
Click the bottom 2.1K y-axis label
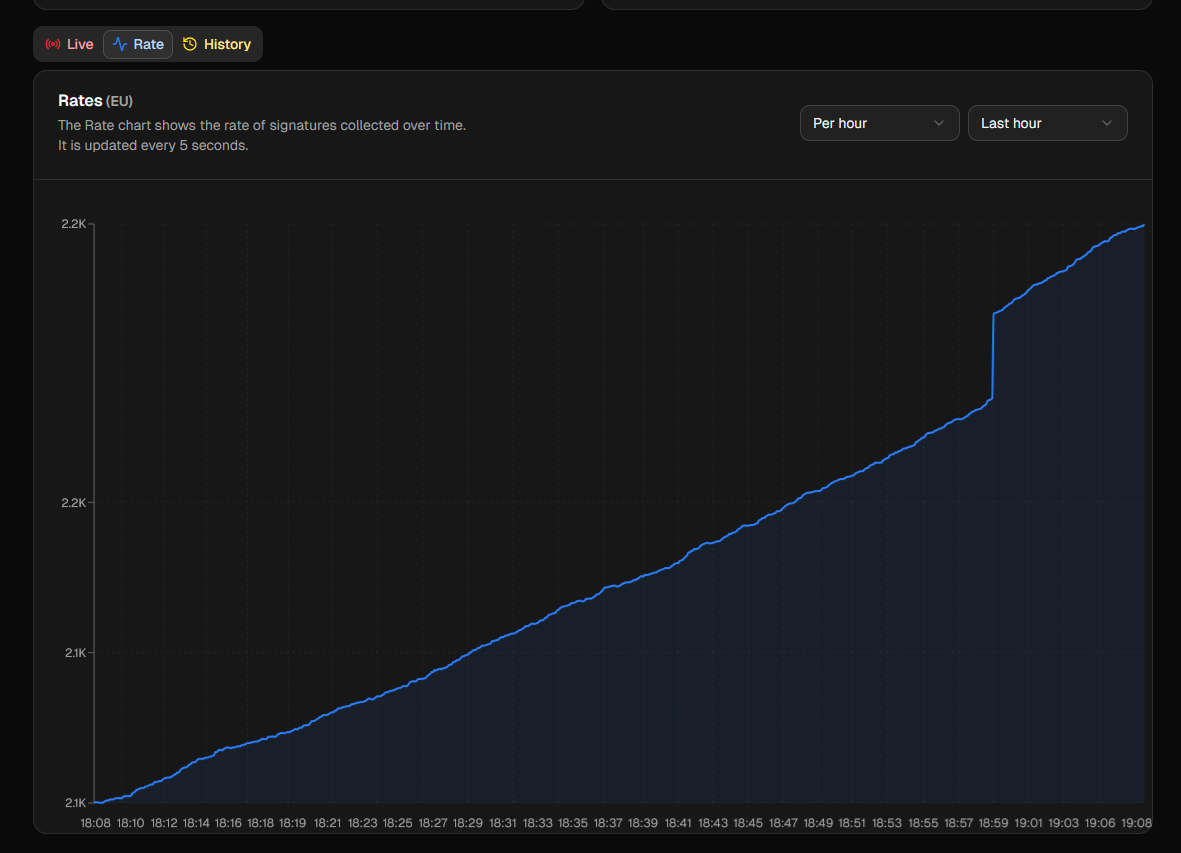tap(75, 803)
